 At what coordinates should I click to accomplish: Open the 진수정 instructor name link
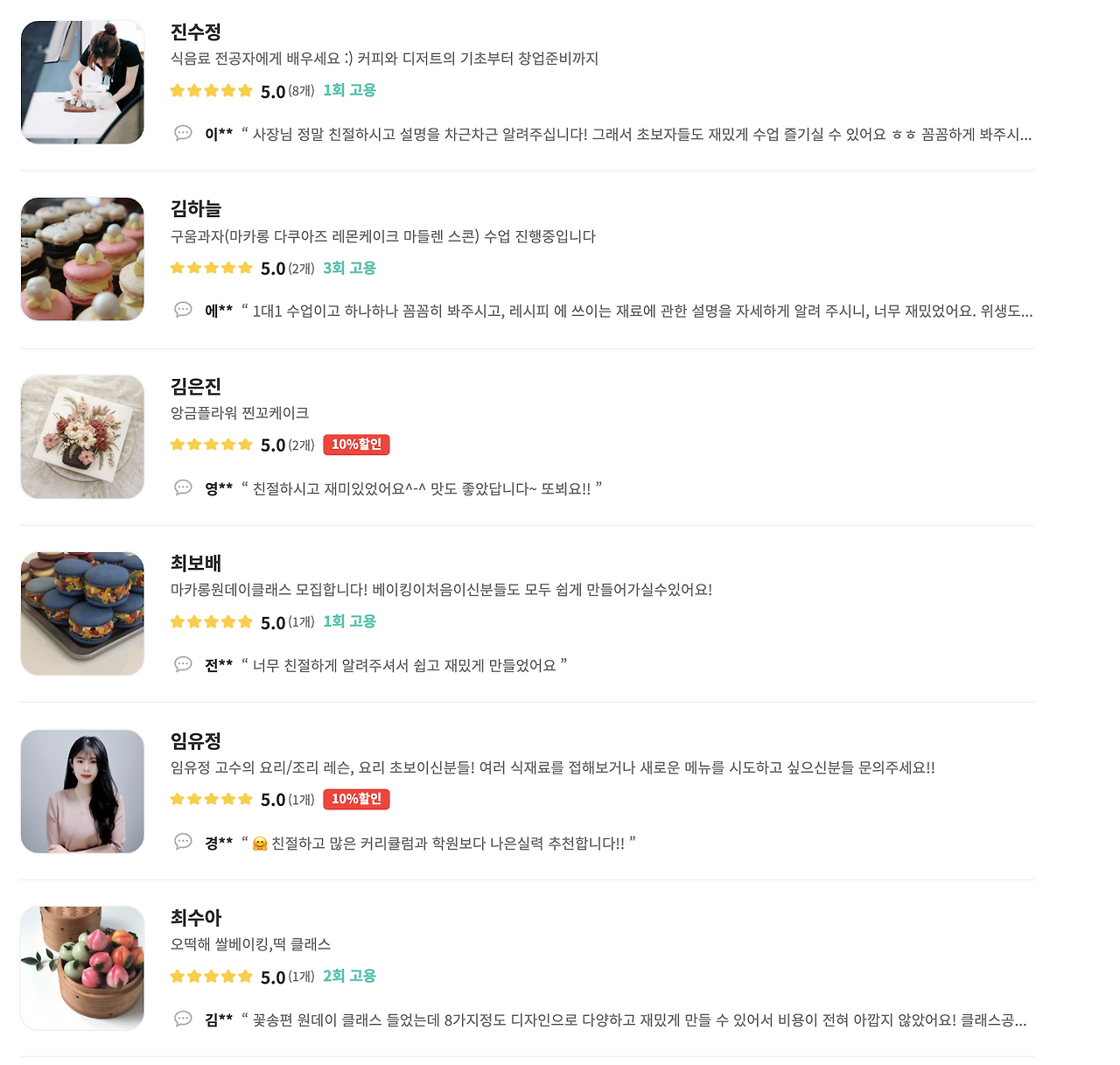pos(196,32)
